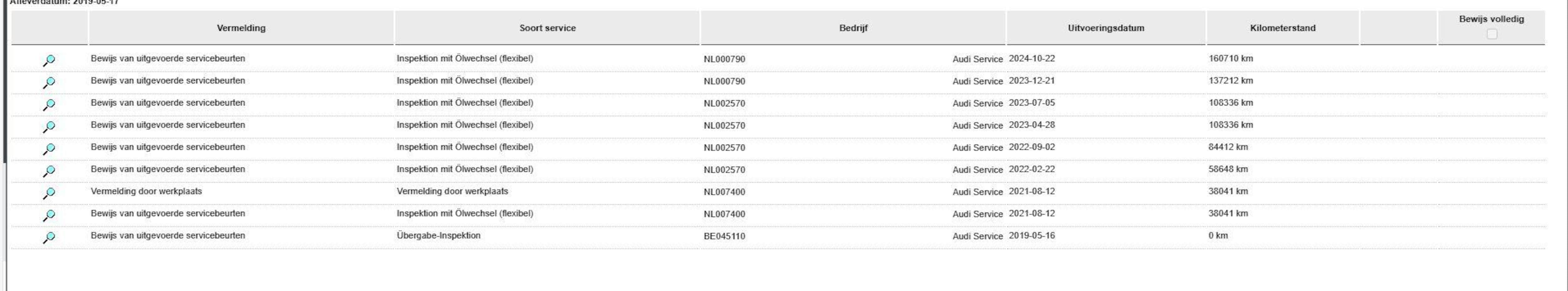Click the Soort service column header
Image resolution: width=1568 pixels, height=291 pixels.
click(x=547, y=28)
